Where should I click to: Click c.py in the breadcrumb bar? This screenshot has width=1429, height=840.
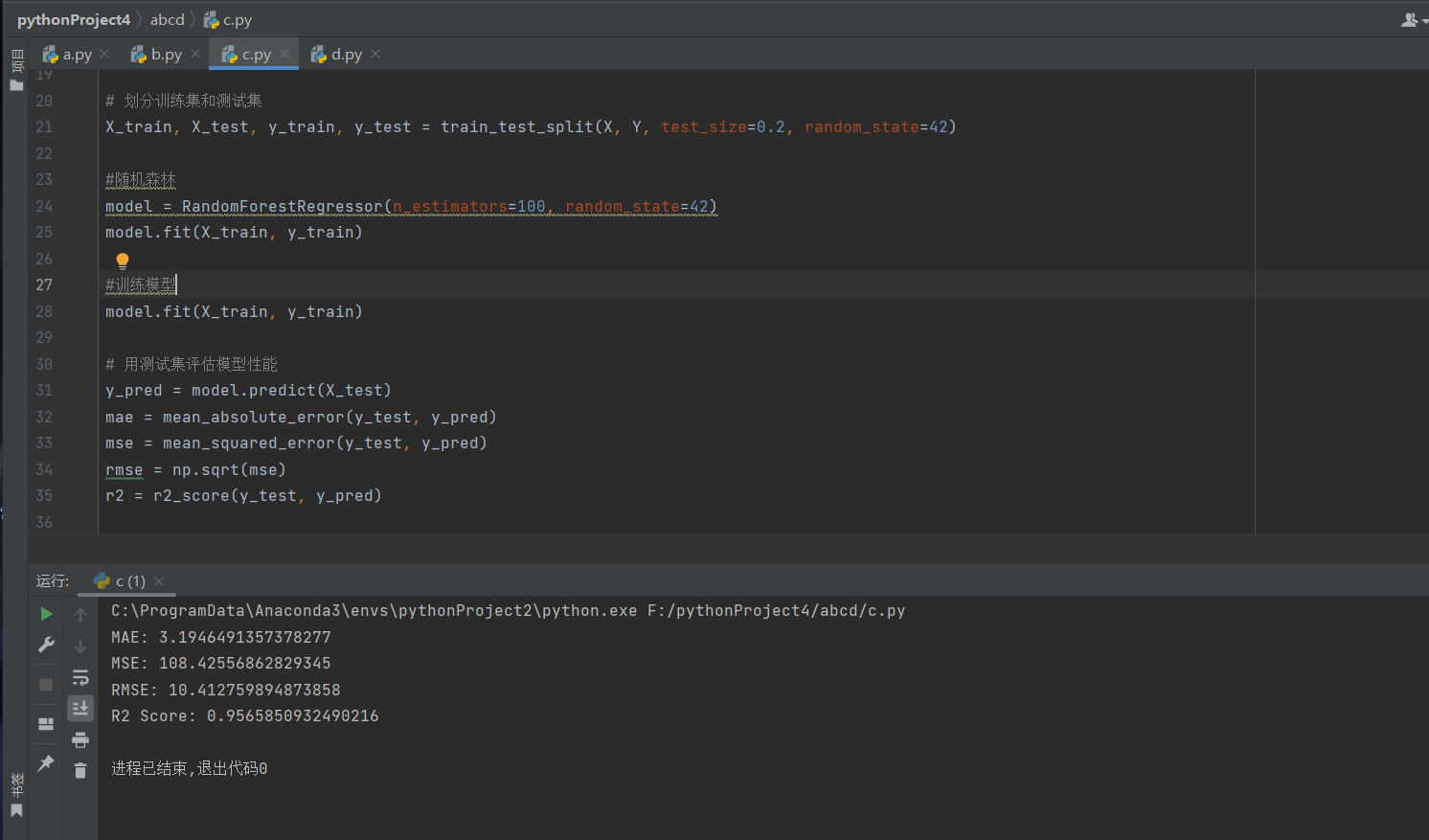(228, 20)
